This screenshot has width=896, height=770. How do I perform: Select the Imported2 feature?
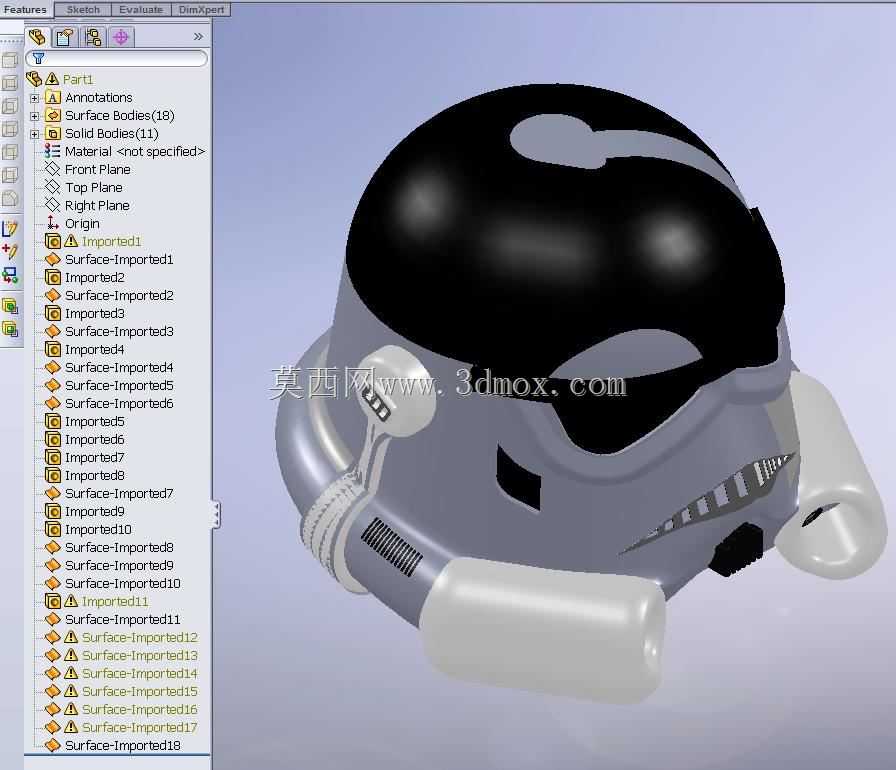point(94,278)
